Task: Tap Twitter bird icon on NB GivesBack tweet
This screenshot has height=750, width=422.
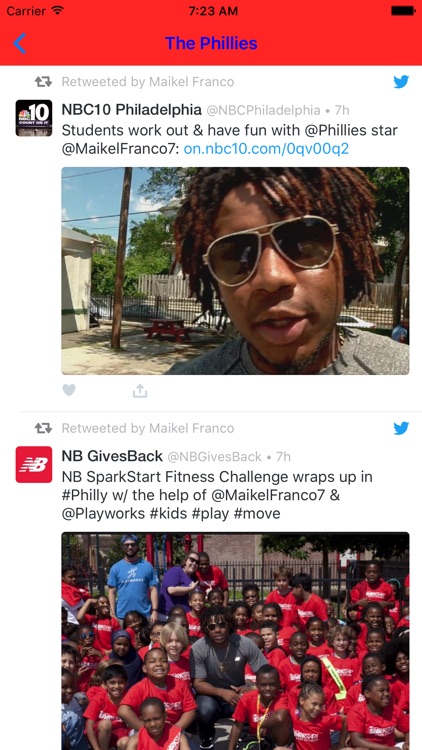Action: [401, 428]
